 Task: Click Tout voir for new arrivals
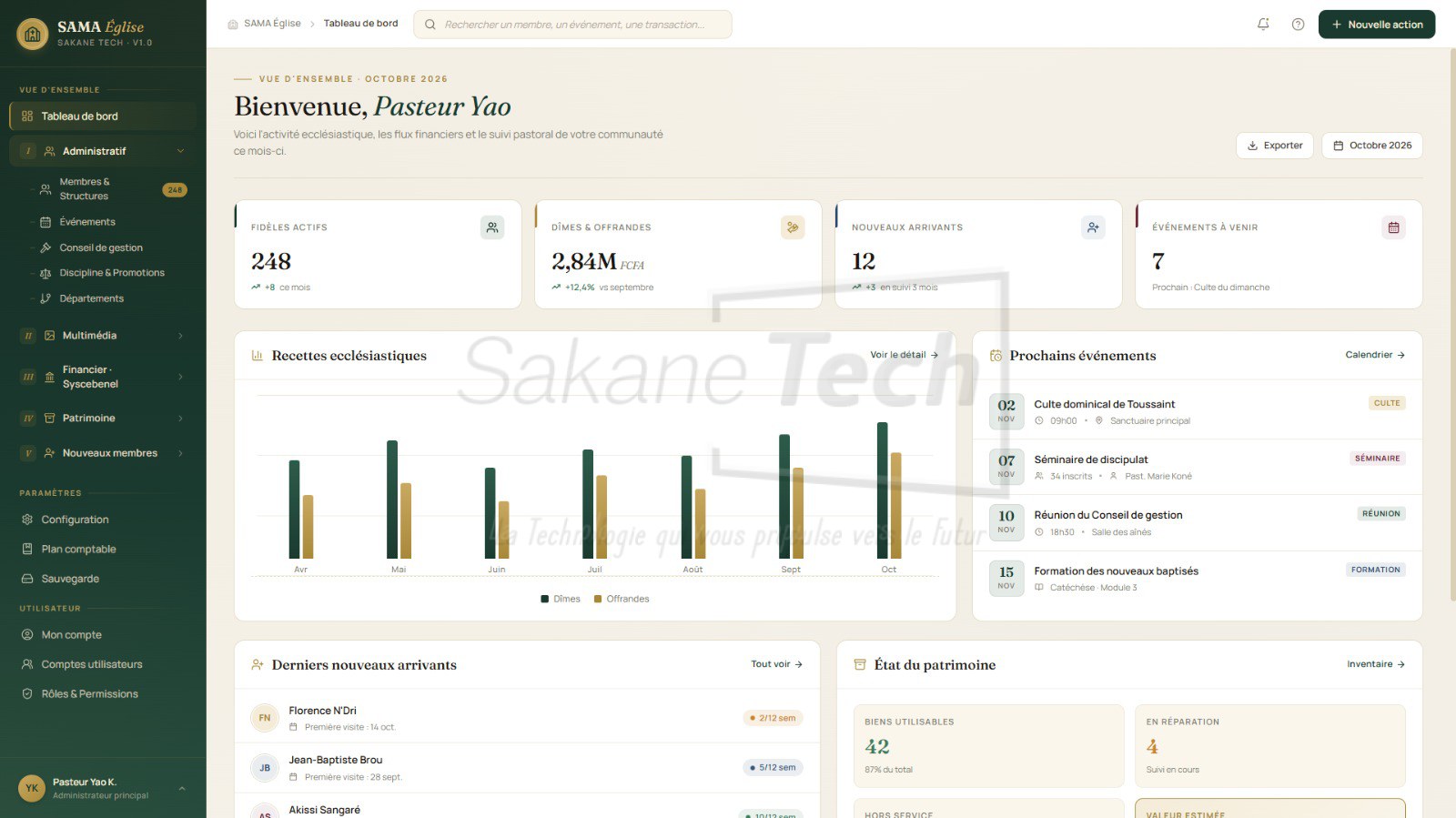pos(776,664)
